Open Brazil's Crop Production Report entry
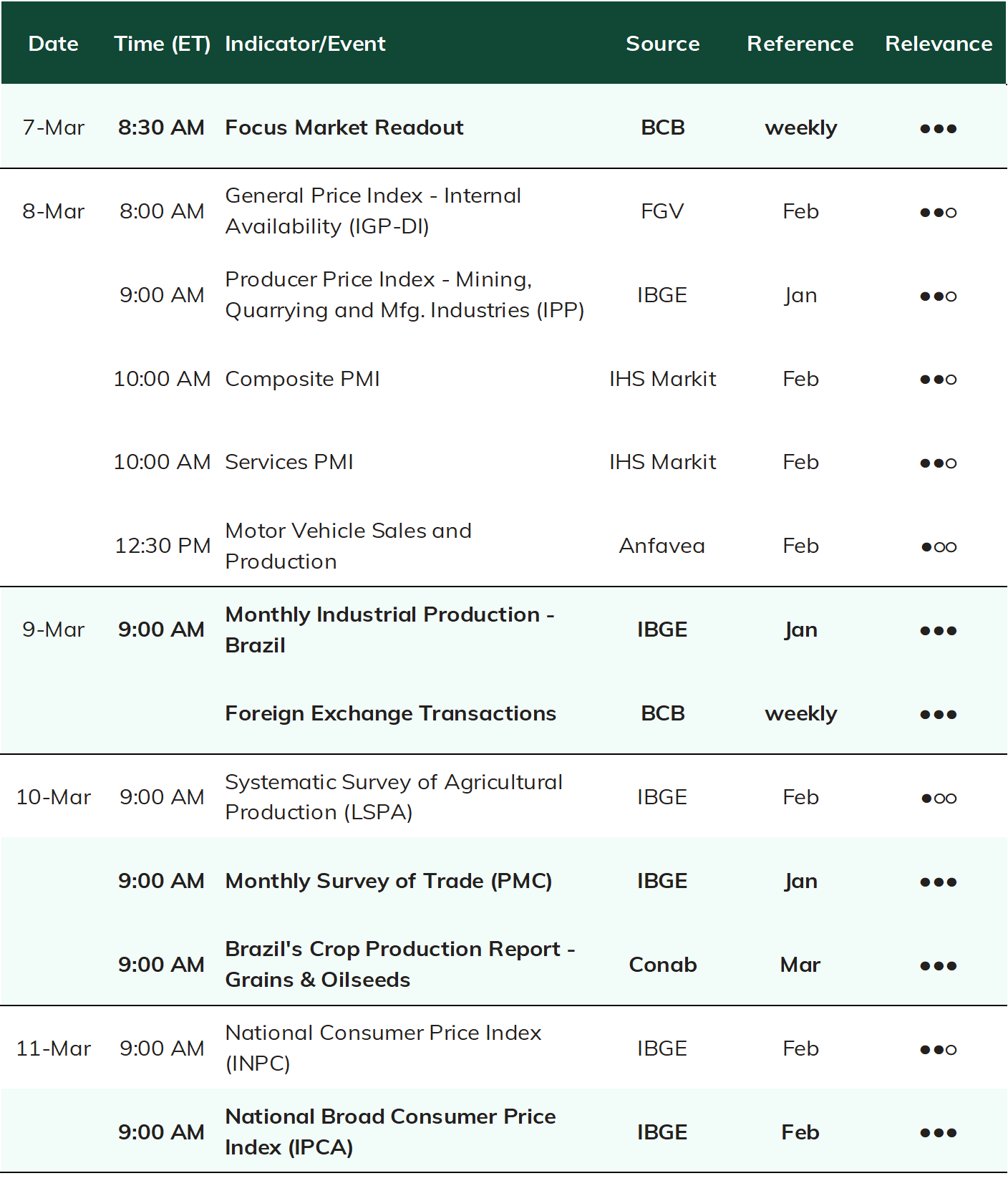 coord(400,964)
